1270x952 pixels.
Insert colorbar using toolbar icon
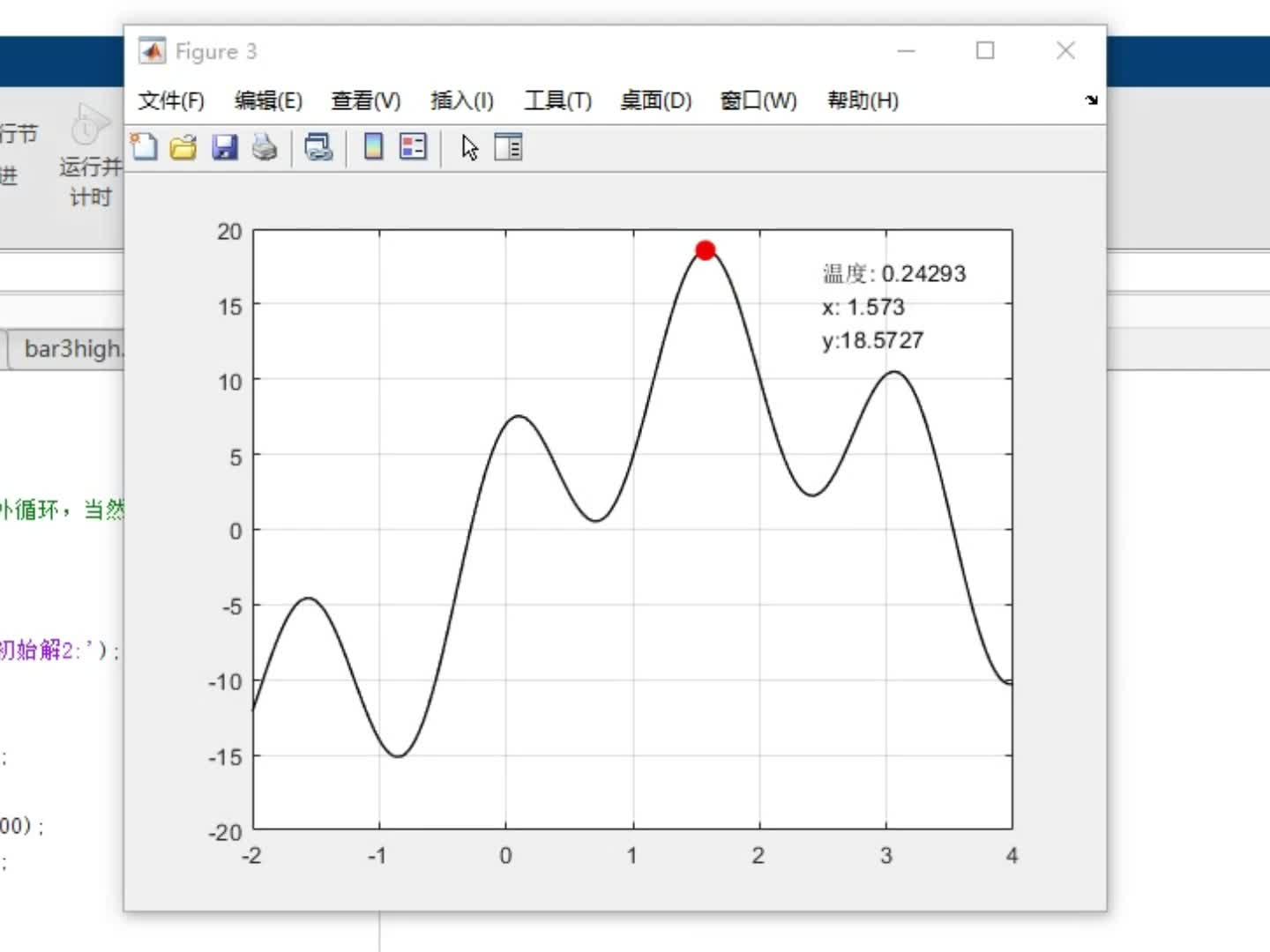click(x=373, y=147)
